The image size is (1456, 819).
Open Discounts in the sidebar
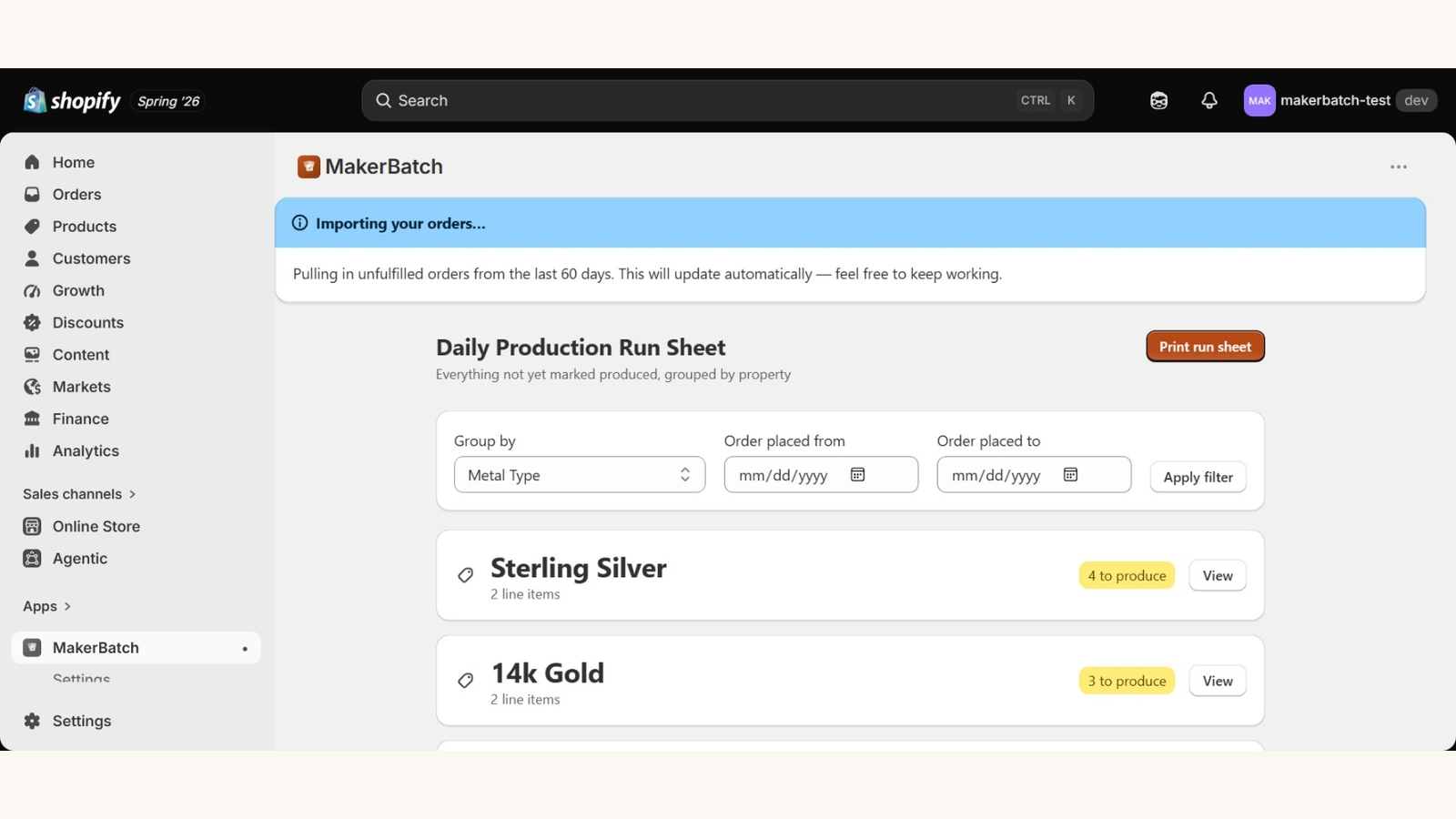(136, 322)
